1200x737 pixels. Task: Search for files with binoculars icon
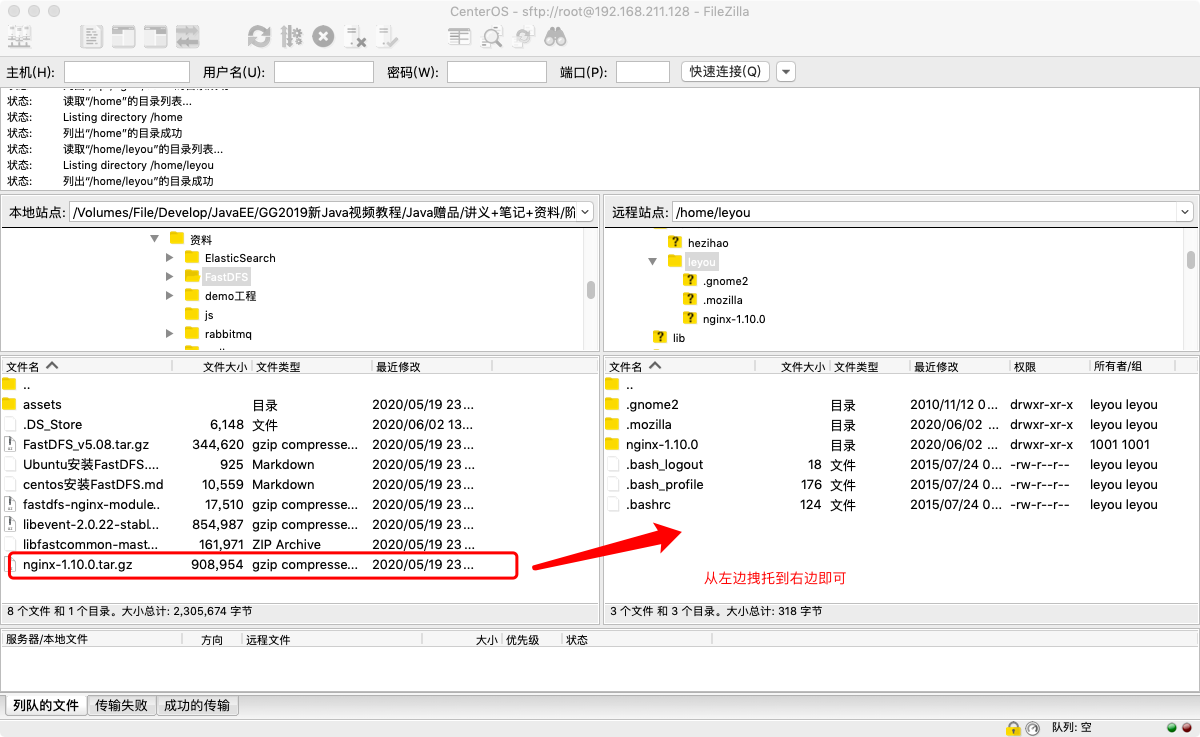[556, 38]
